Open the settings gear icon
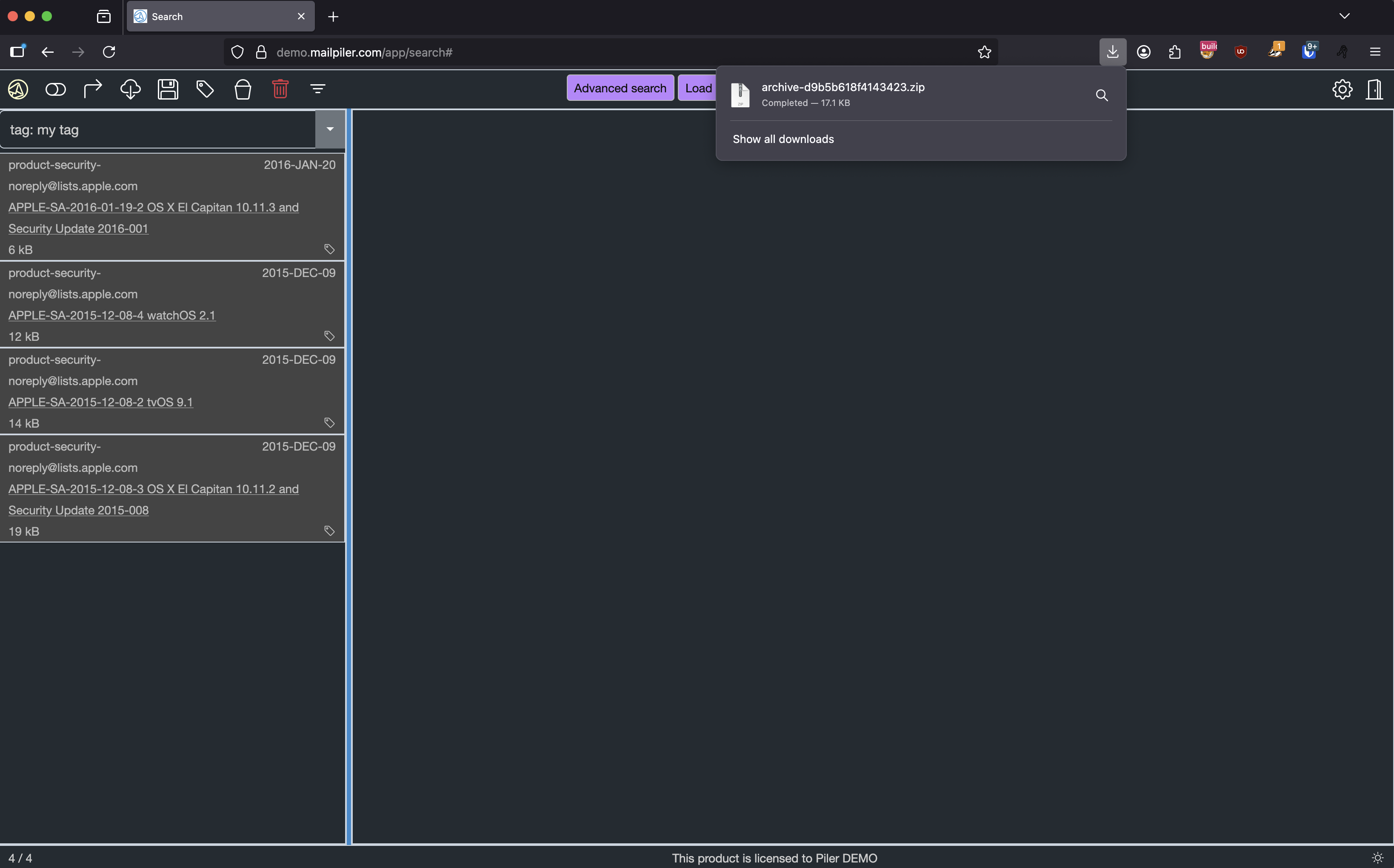 pos(1342,89)
